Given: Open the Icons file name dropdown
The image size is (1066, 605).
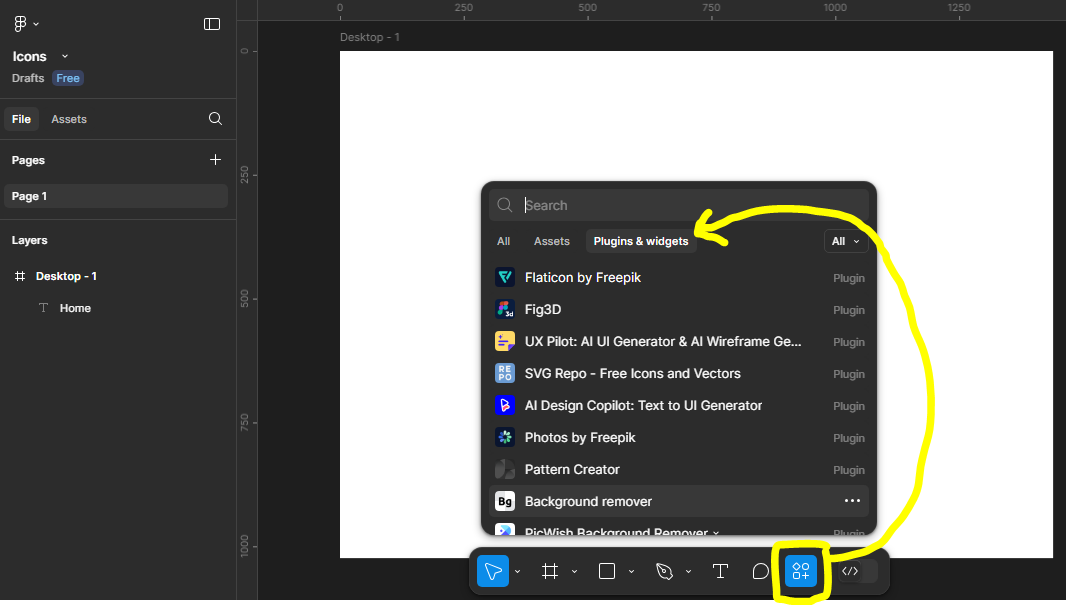Looking at the screenshot, I should pos(64,56).
